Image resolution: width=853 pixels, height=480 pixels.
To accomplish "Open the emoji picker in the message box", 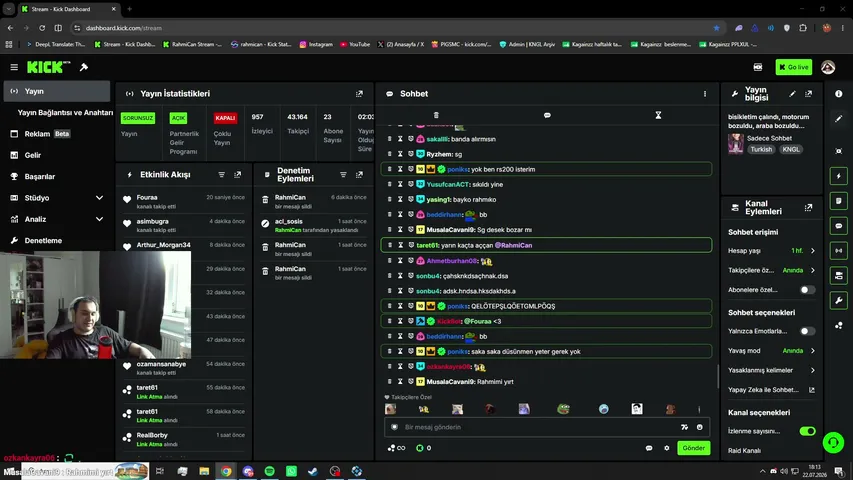I will [700, 427].
